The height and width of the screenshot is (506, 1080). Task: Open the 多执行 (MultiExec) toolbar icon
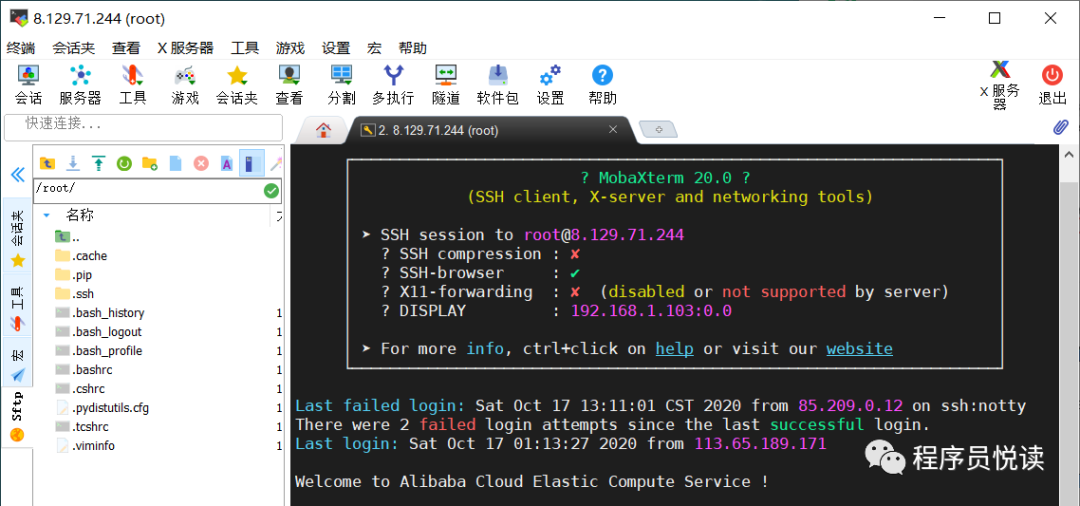click(x=393, y=85)
